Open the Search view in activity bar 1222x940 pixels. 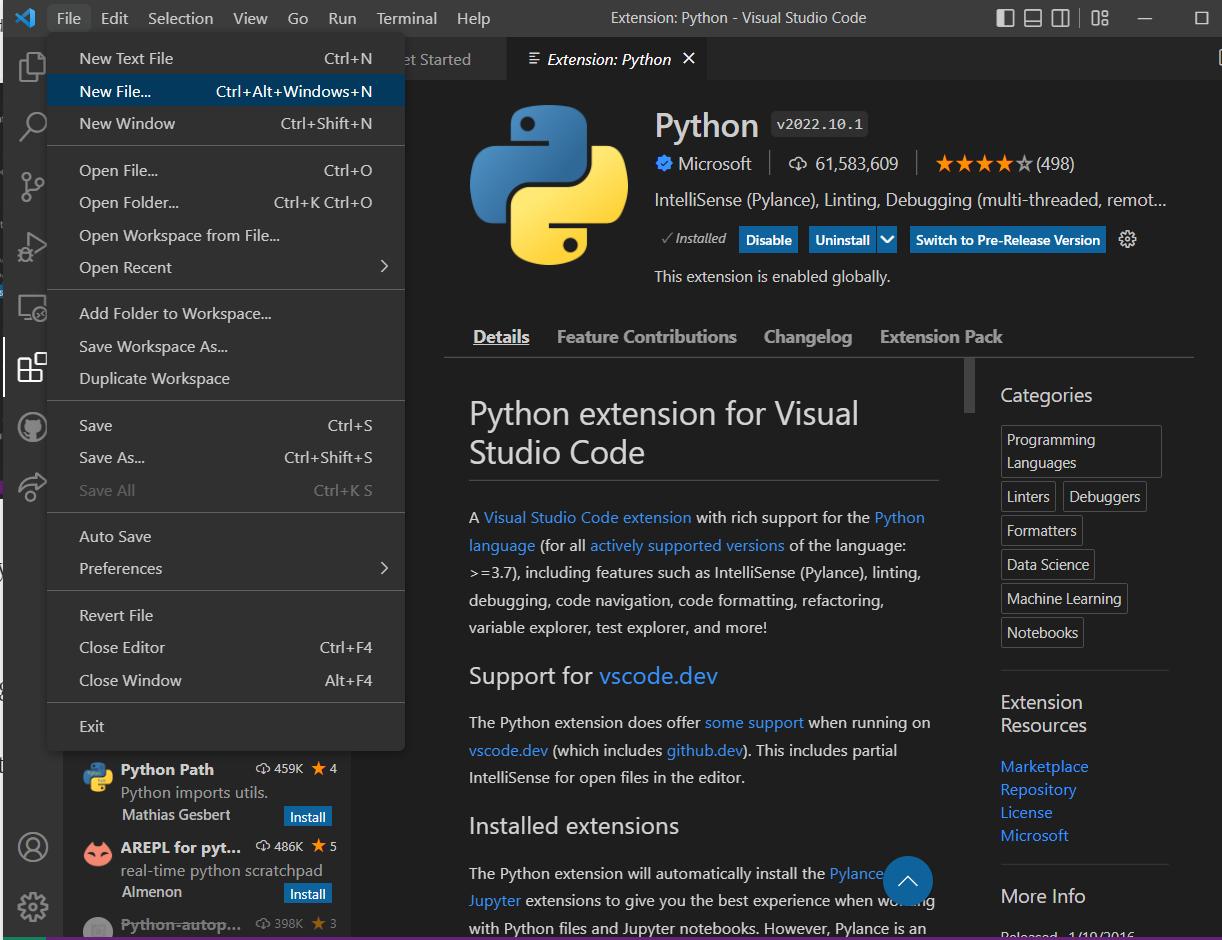[x=33, y=126]
